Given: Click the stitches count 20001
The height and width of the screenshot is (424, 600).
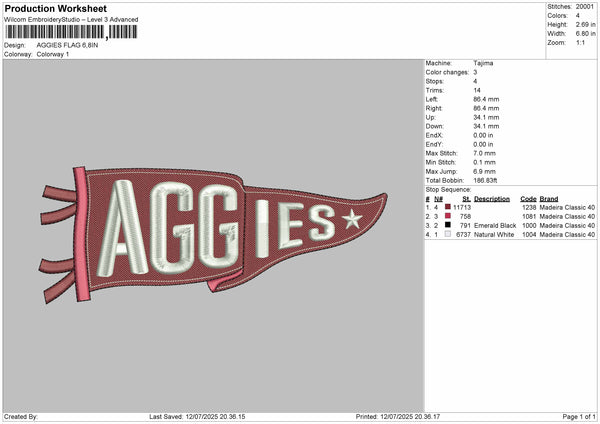Looking at the screenshot, I should coord(585,7).
